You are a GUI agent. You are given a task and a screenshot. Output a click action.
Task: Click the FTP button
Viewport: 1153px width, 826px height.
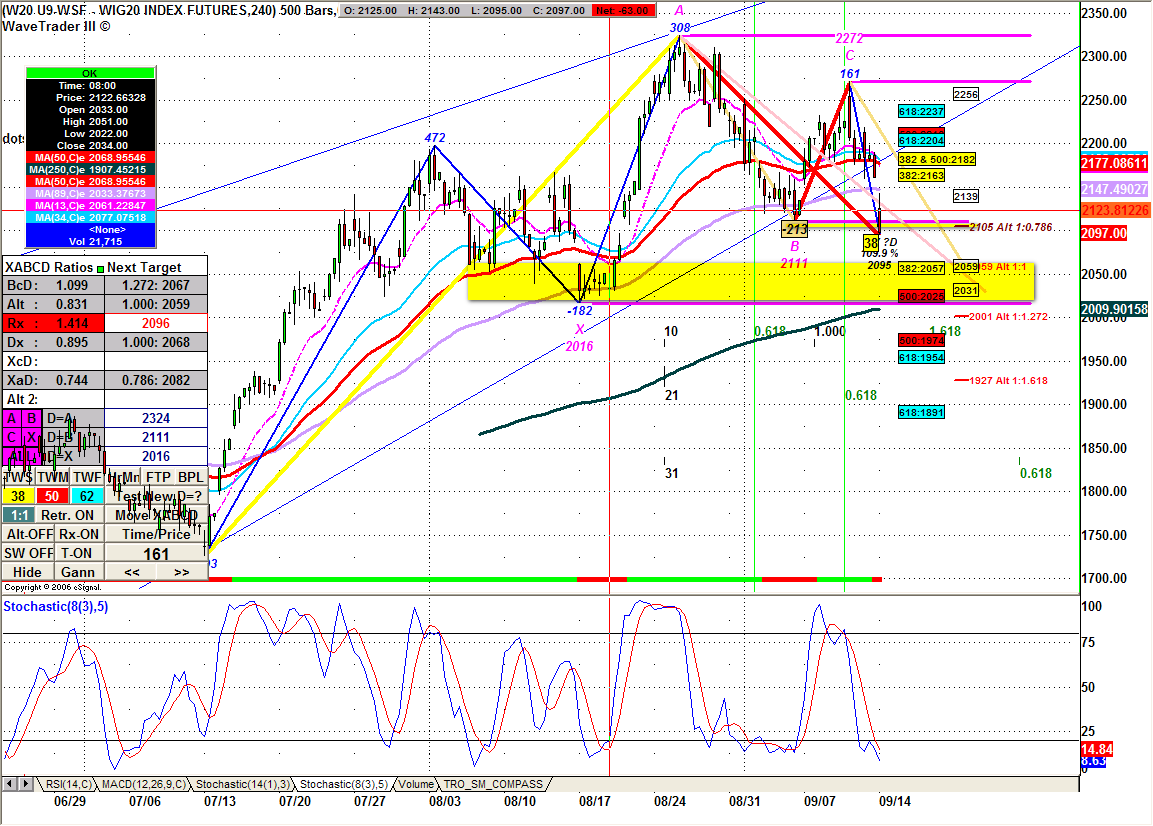(x=158, y=477)
